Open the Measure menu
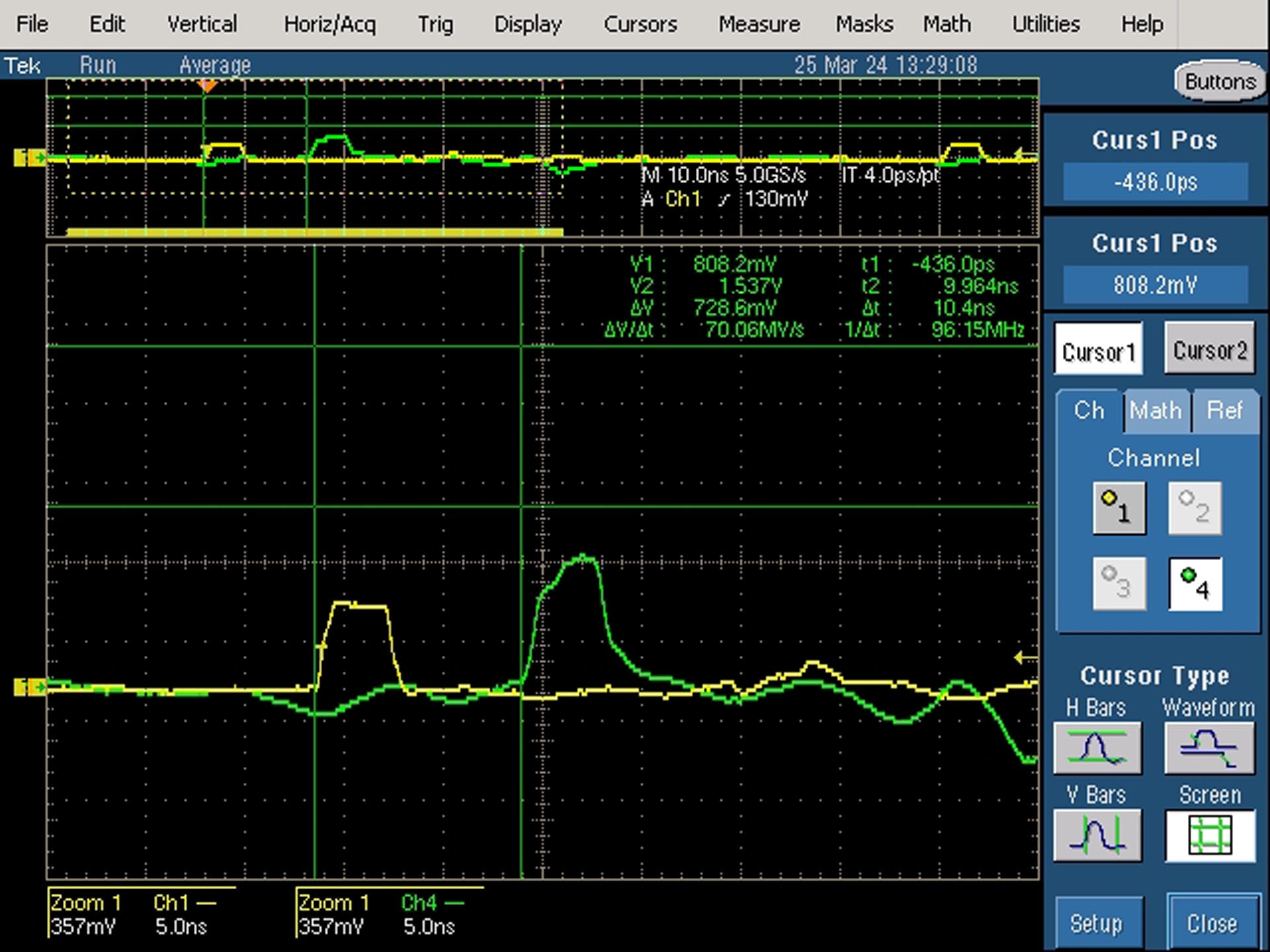The image size is (1270, 952). pyautogui.click(x=759, y=24)
